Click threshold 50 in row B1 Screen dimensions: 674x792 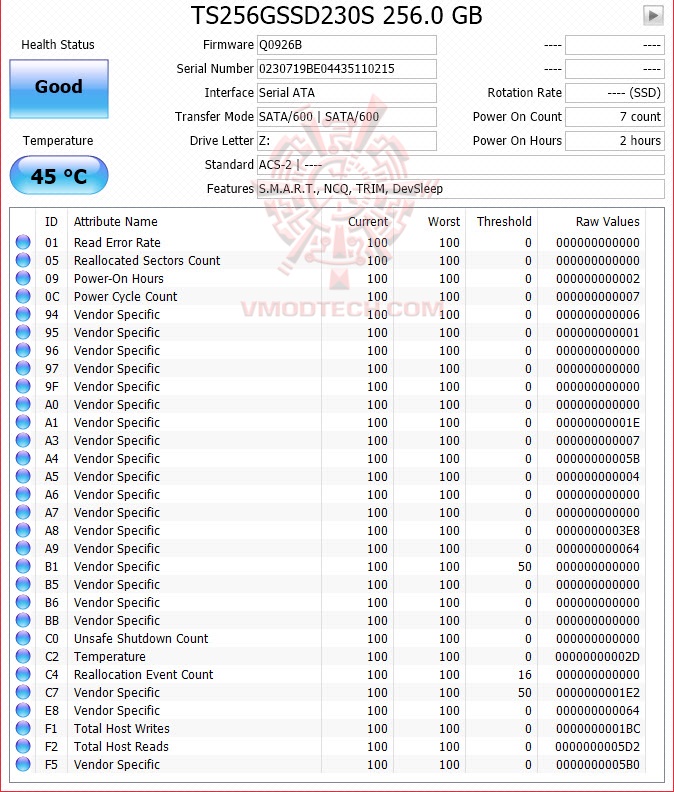tap(524, 567)
